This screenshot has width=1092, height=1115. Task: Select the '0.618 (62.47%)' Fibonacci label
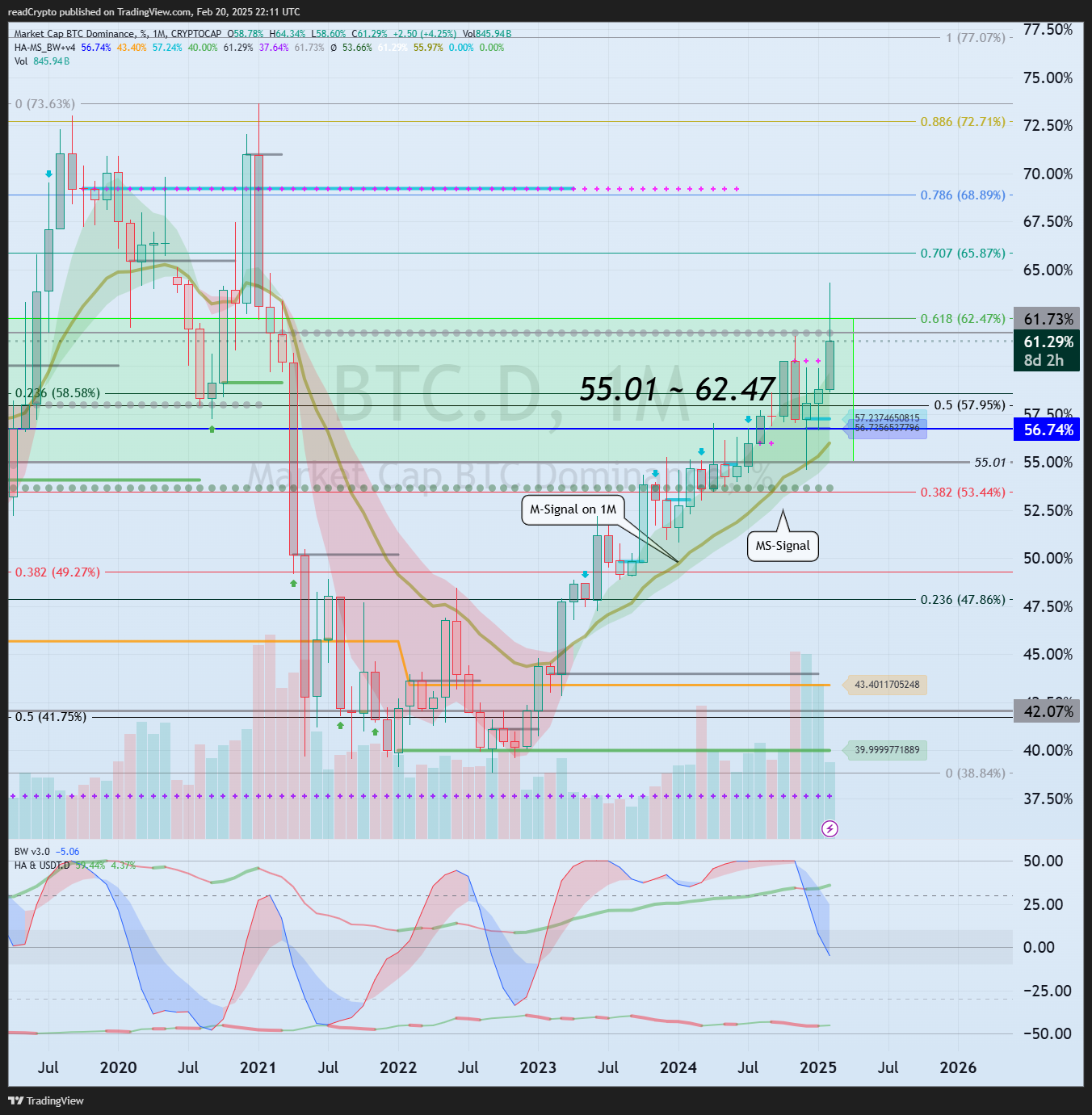click(x=963, y=319)
